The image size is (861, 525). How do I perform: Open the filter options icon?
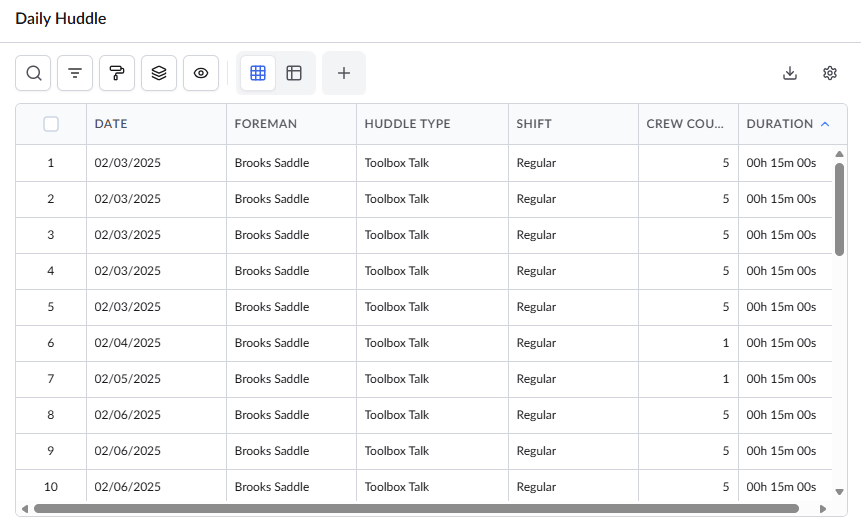point(75,73)
